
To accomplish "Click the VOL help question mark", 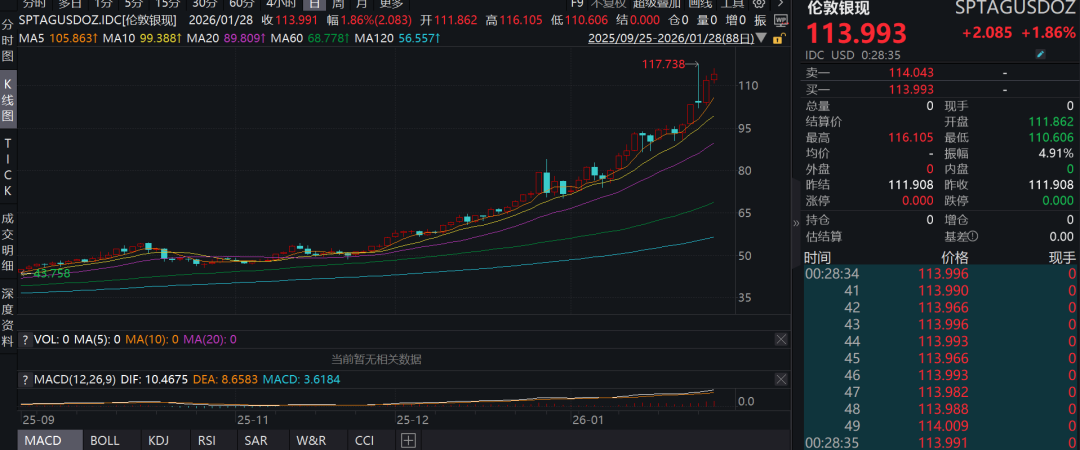I will click(x=26, y=340).
